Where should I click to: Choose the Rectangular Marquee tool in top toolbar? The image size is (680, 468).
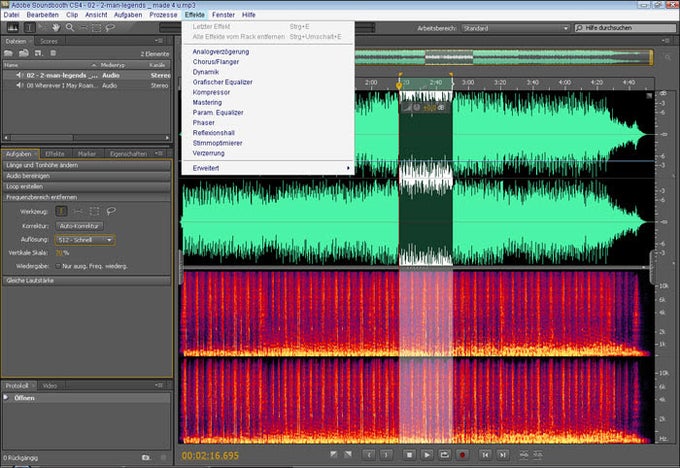[97, 28]
